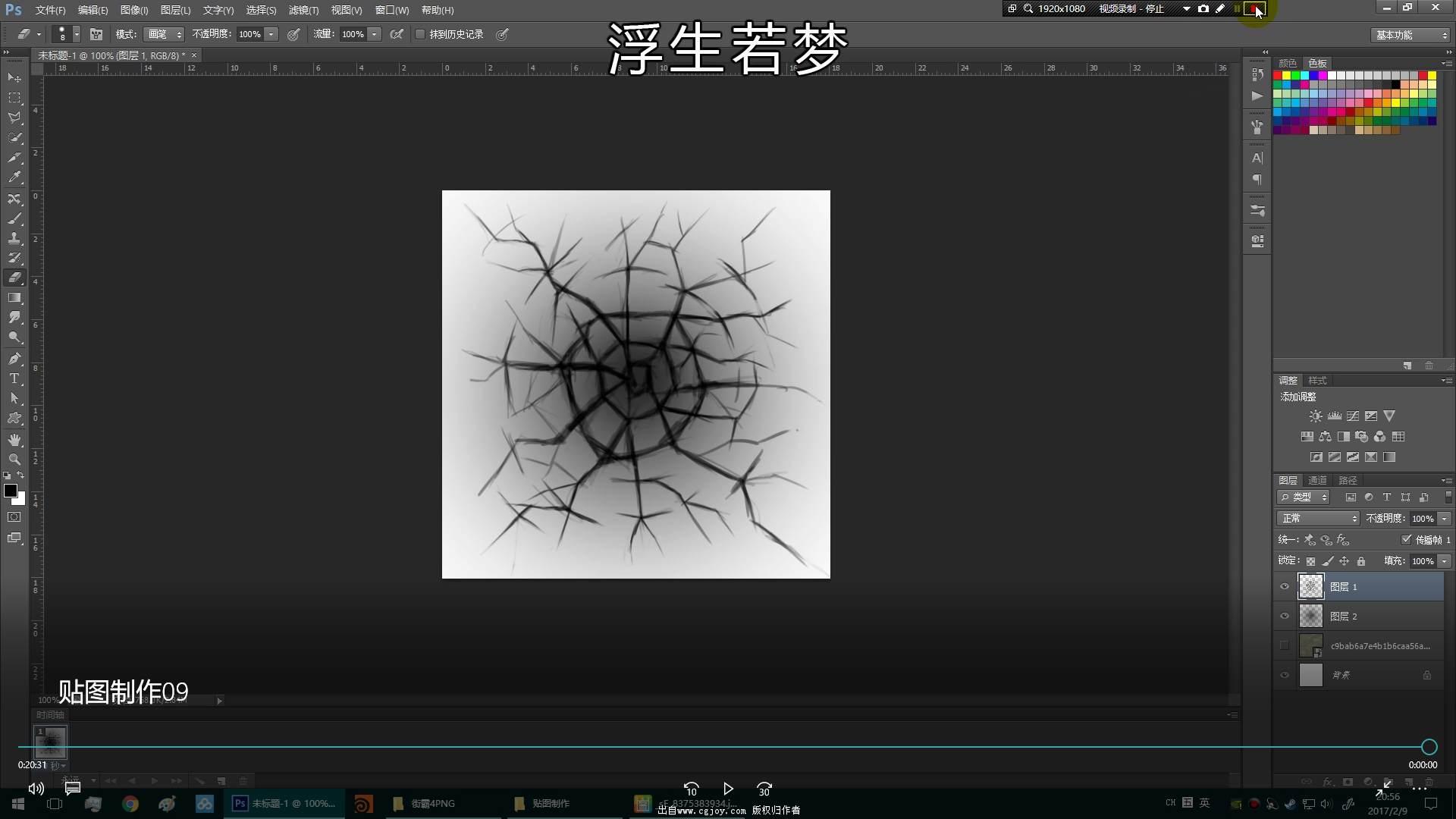The height and width of the screenshot is (819, 1456).
Task: Switch to the 路径 tab
Action: coord(1348,480)
